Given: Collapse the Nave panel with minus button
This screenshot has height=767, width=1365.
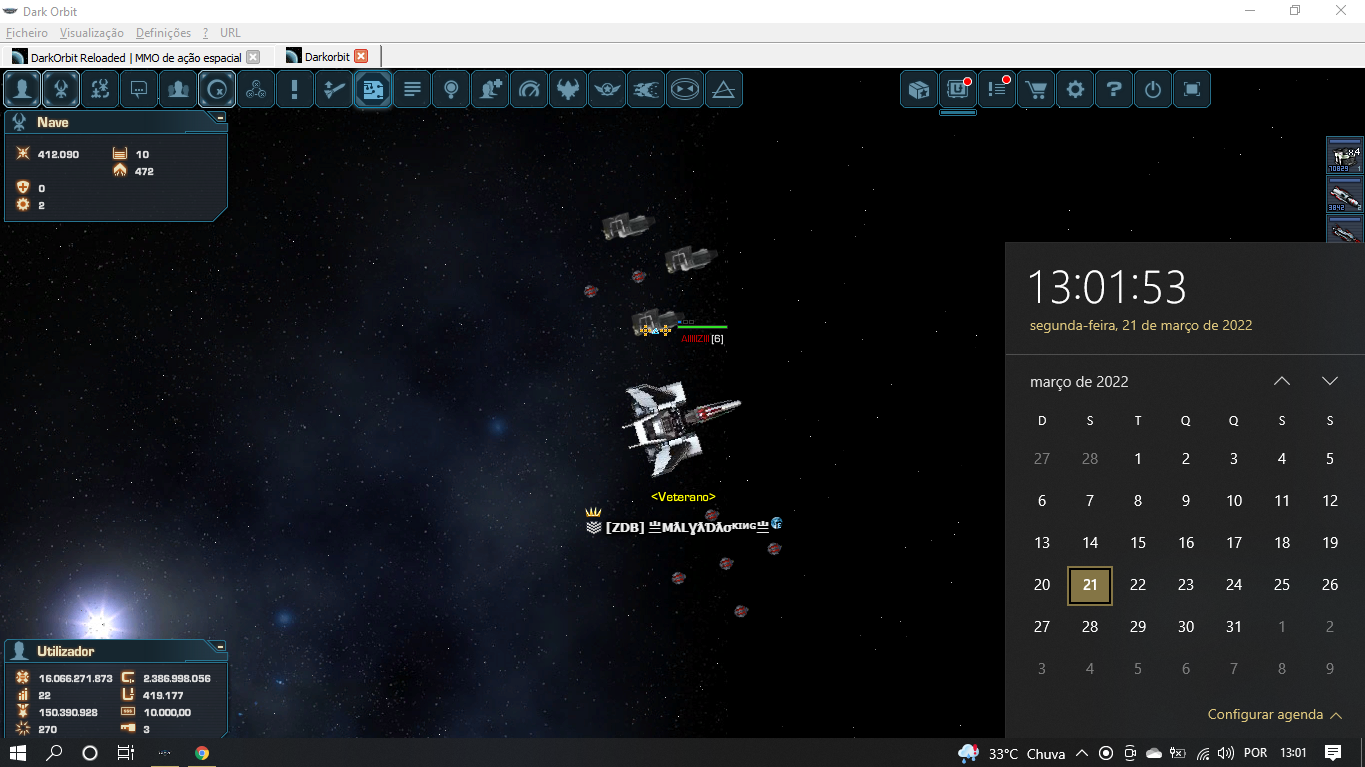Looking at the screenshot, I should point(220,117).
